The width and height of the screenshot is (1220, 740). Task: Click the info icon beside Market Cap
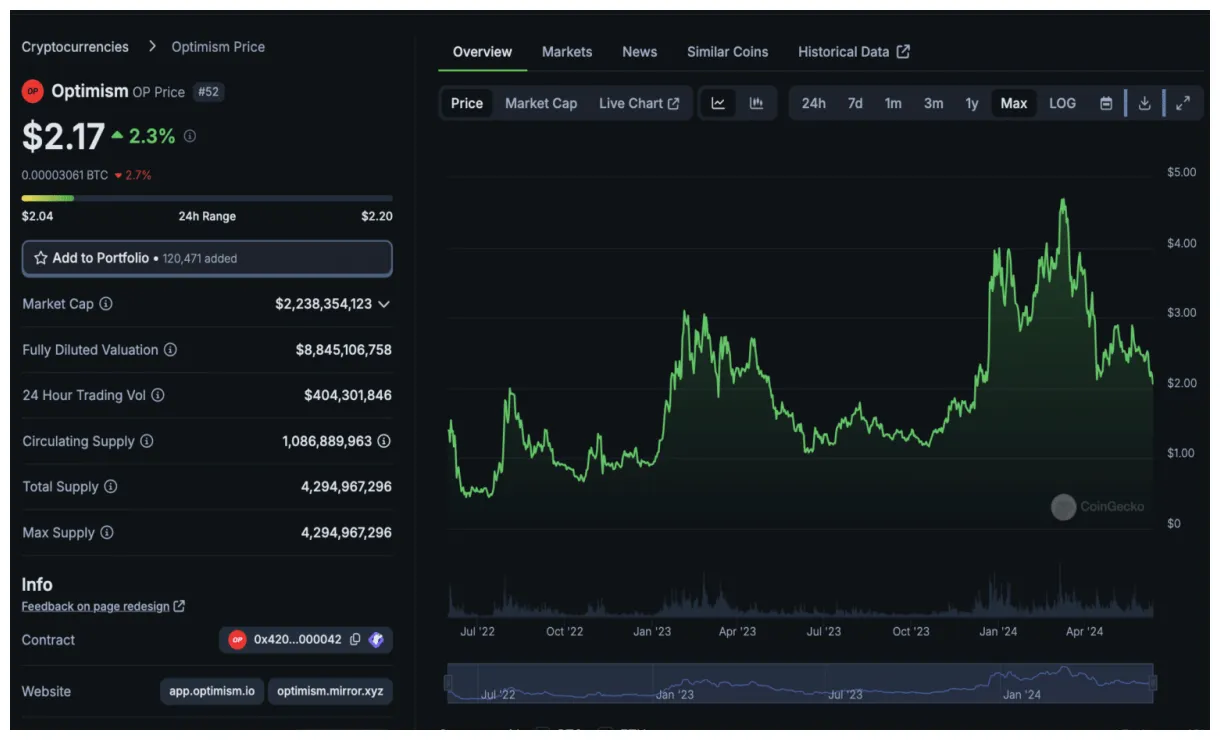[x=108, y=304]
